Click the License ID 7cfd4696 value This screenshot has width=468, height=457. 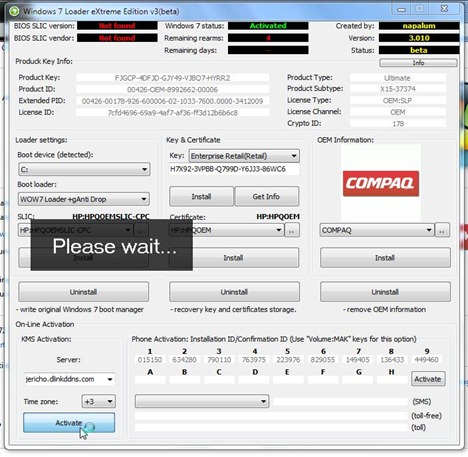pos(173,113)
